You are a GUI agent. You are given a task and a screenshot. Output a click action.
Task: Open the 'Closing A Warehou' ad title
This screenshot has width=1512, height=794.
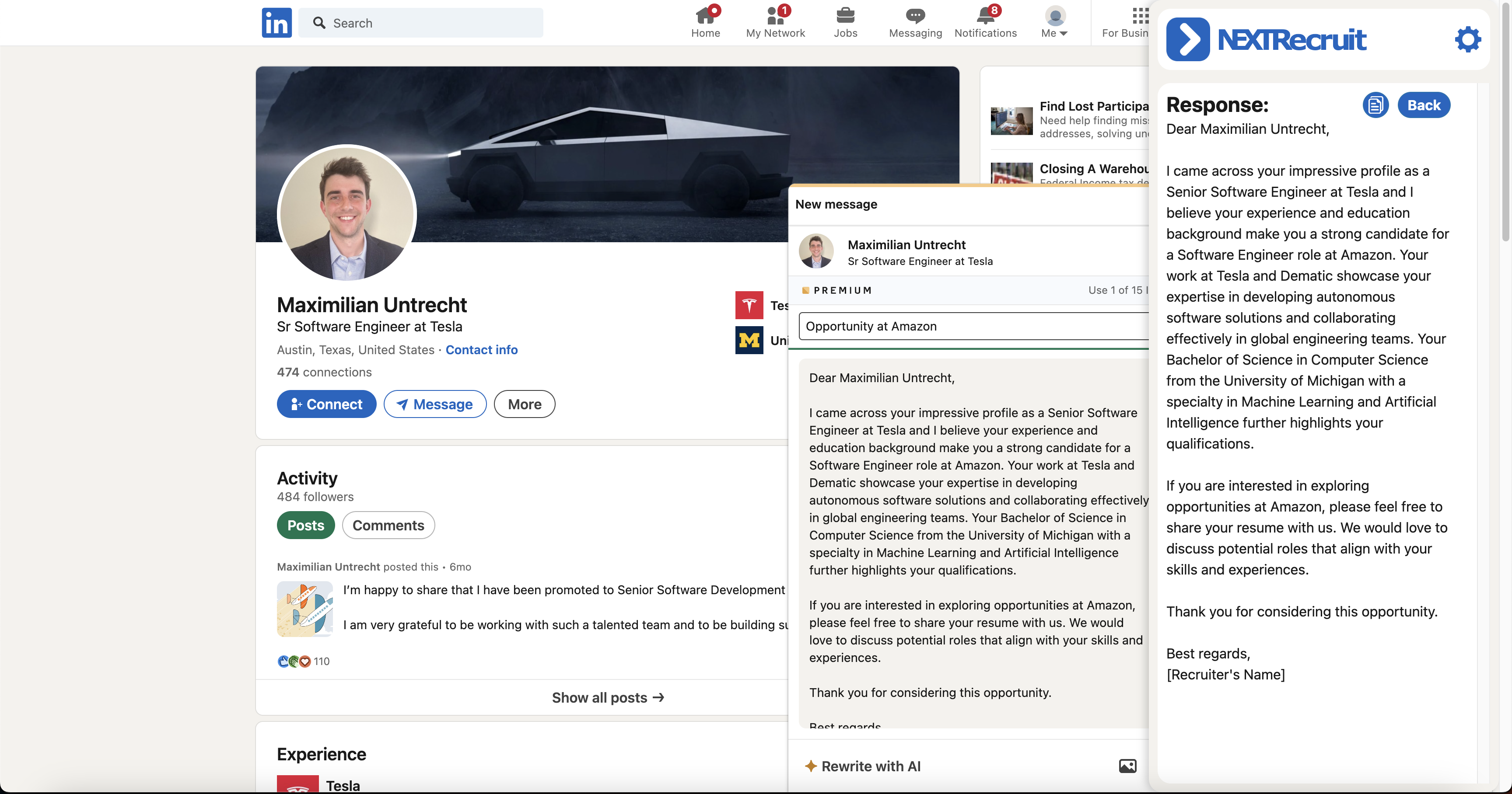[1094, 169]
